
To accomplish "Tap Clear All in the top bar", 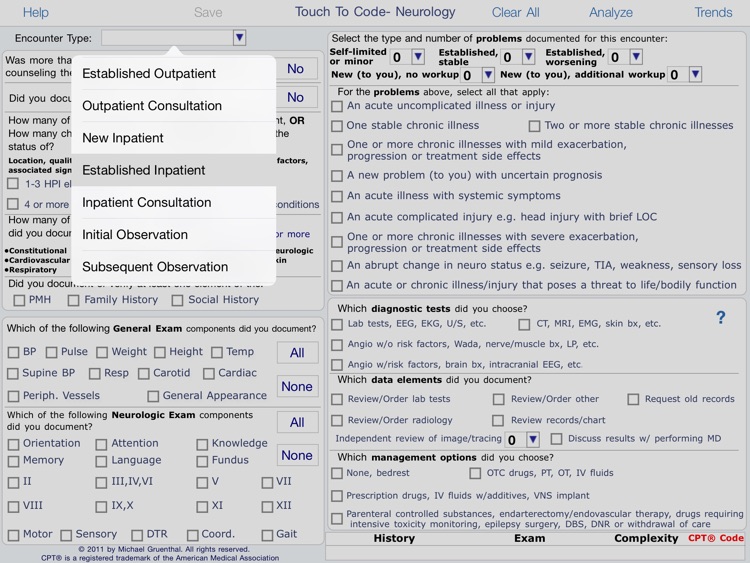I will 515,12.
